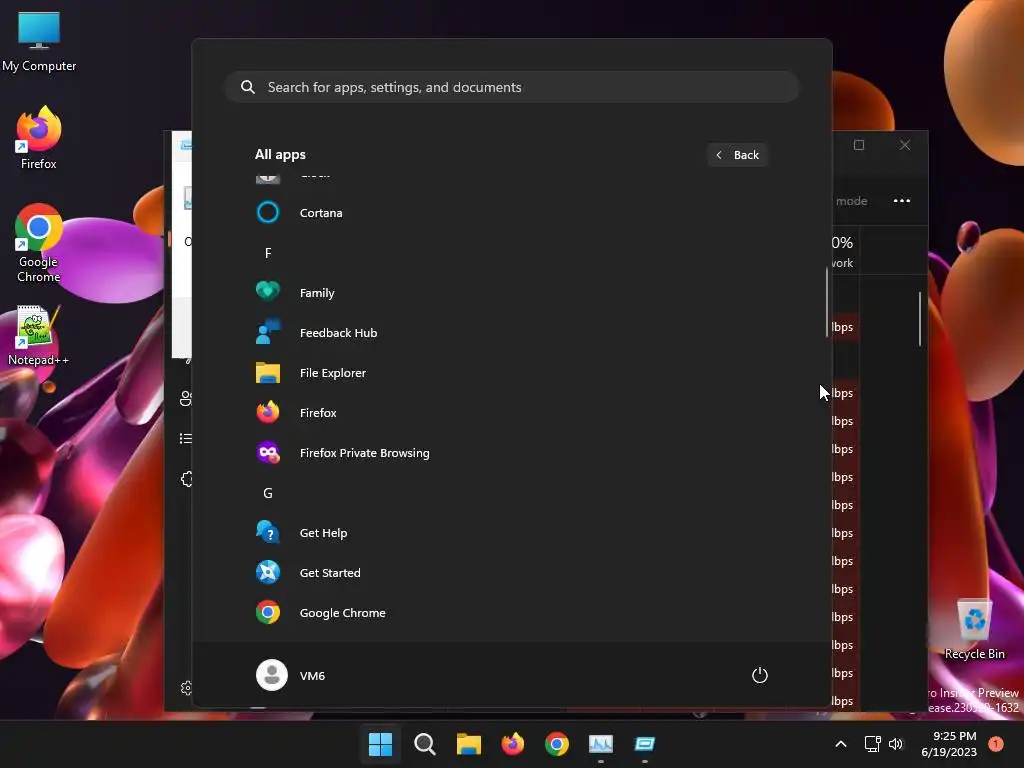
Task: Click the Task Manager vertical scrollbar
Action: pos(920,319)
